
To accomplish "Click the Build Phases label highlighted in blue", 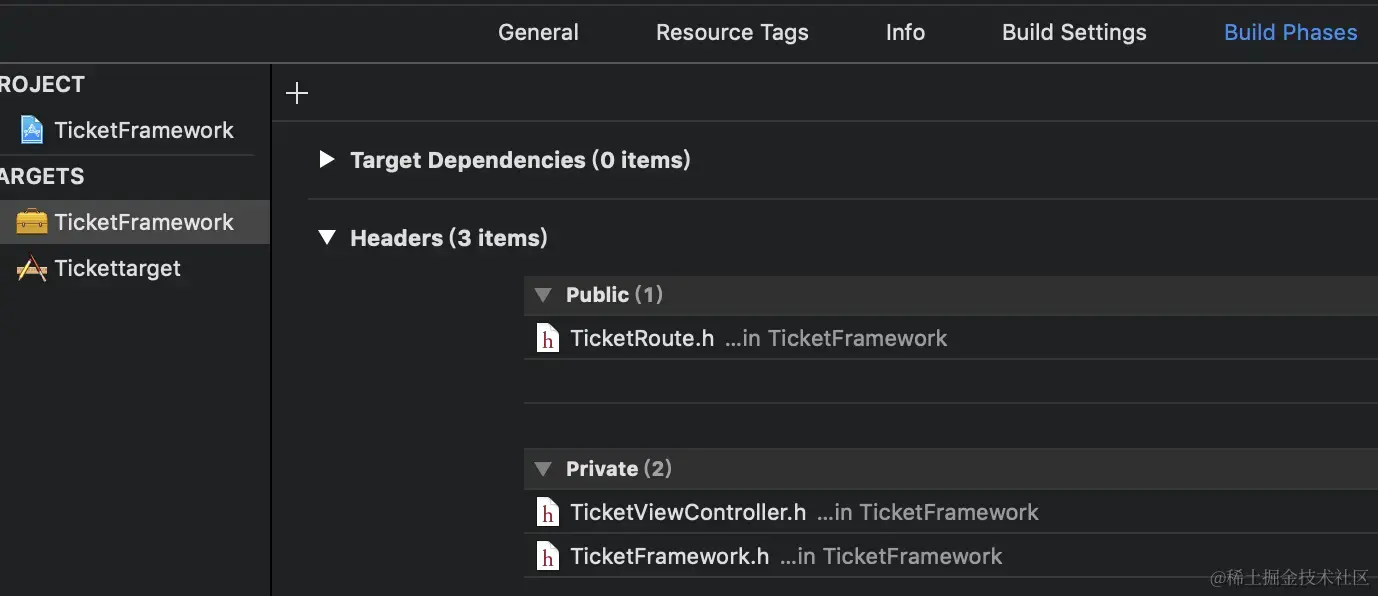I will [1290, 32].
